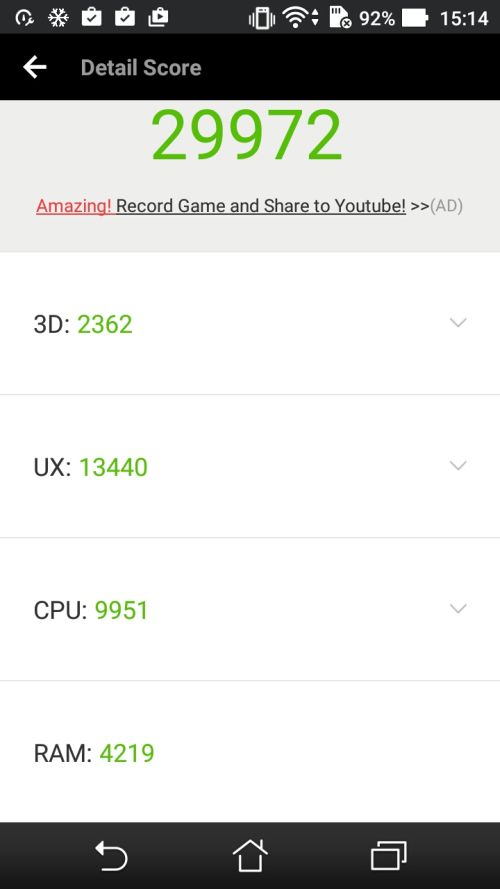Tap the snowflake notification icon
Image resolution: width=500 pixels, height=889 pixels.
click(58, 18)
